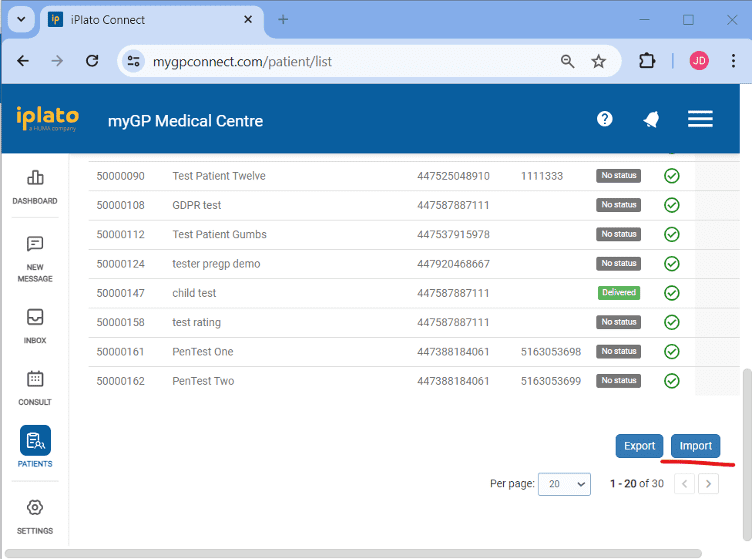The image size is (755, 560).
Task: Open notifications bell icon
Action: (651, 120)
